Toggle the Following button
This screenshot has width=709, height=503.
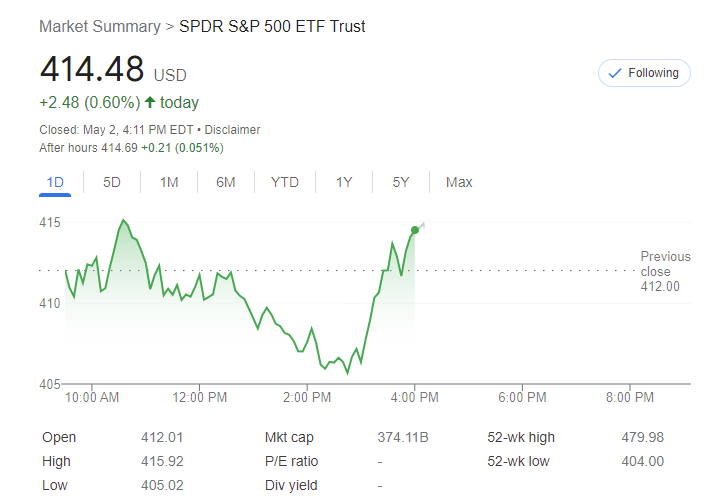coord(644,73)
